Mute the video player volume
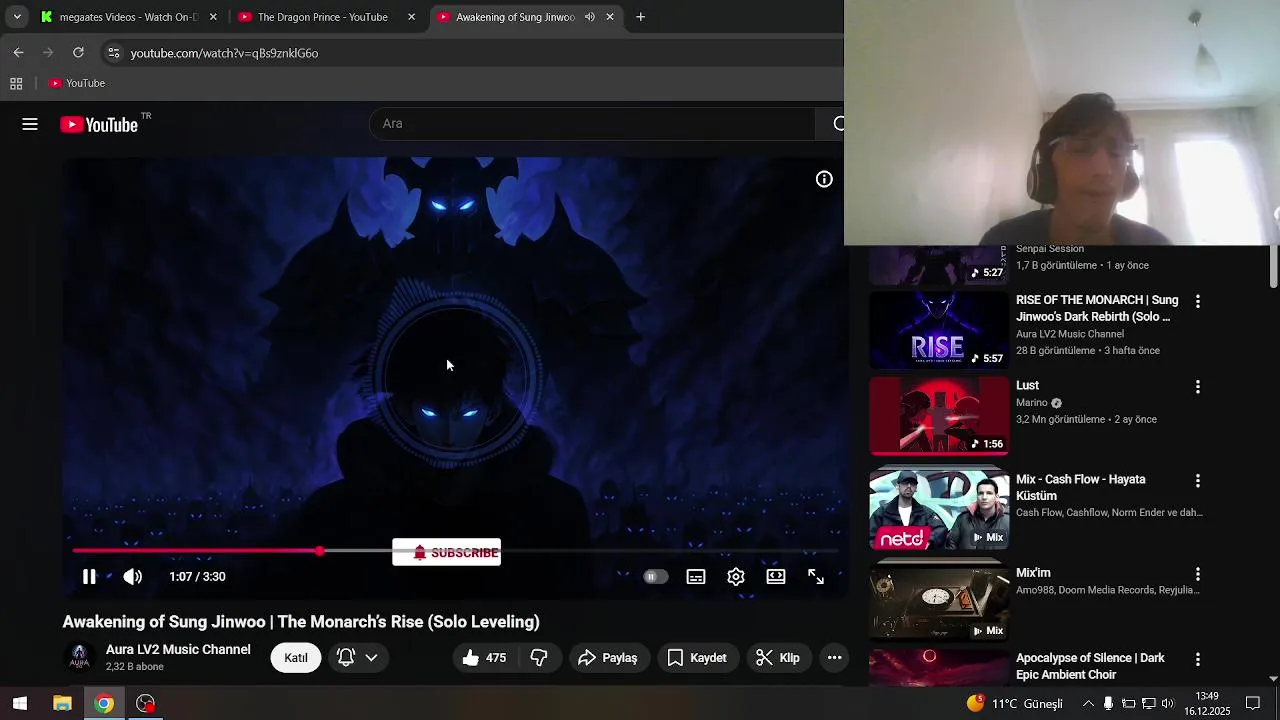Viewport: 1280px width, 720px height. [x=132, y=577]
